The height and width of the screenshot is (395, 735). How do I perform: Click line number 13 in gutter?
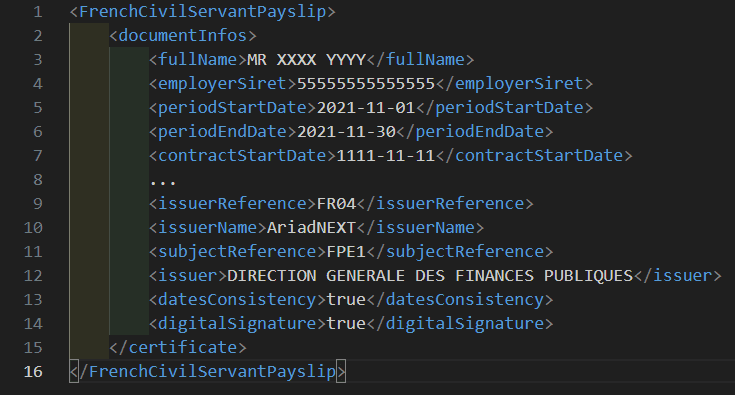click(x=33, y=299)
